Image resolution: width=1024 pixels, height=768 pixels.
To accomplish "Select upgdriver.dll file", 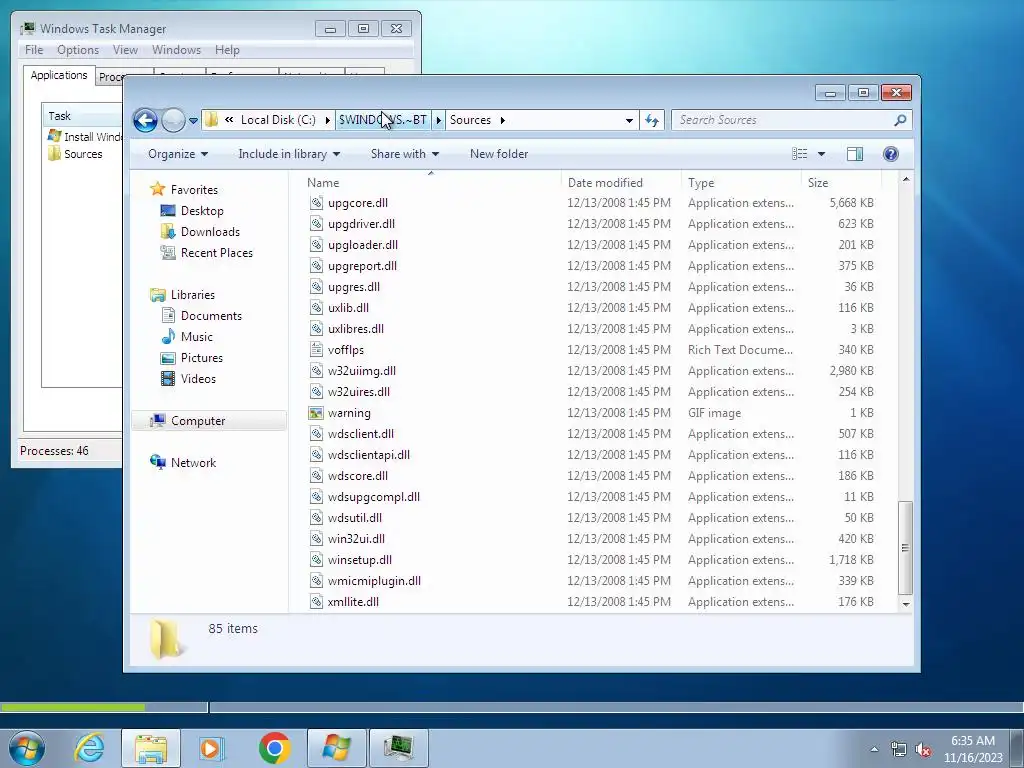I will coord(361,224).
